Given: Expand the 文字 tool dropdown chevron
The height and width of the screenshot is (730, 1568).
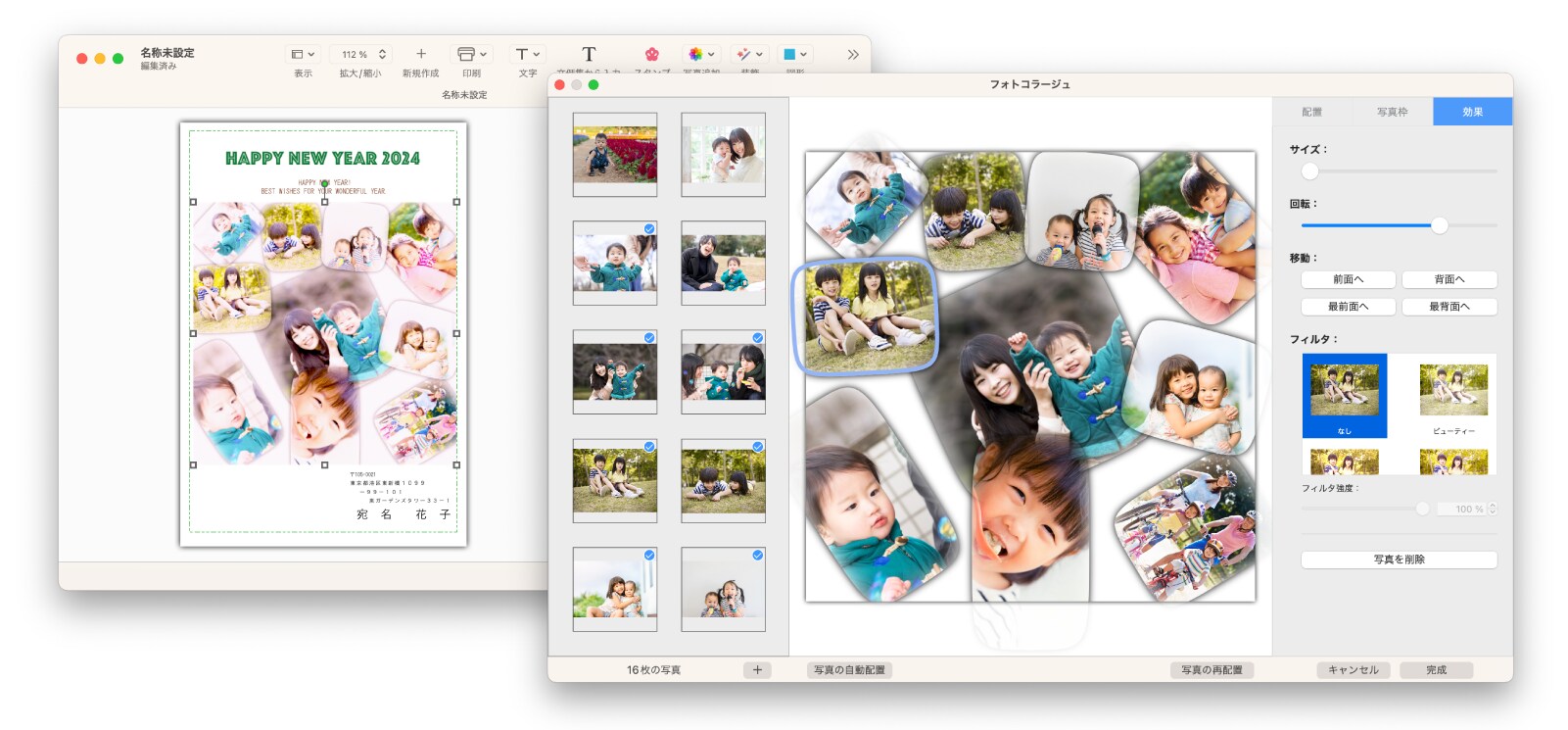Looking at the screenshot, I should coord(537,55).
